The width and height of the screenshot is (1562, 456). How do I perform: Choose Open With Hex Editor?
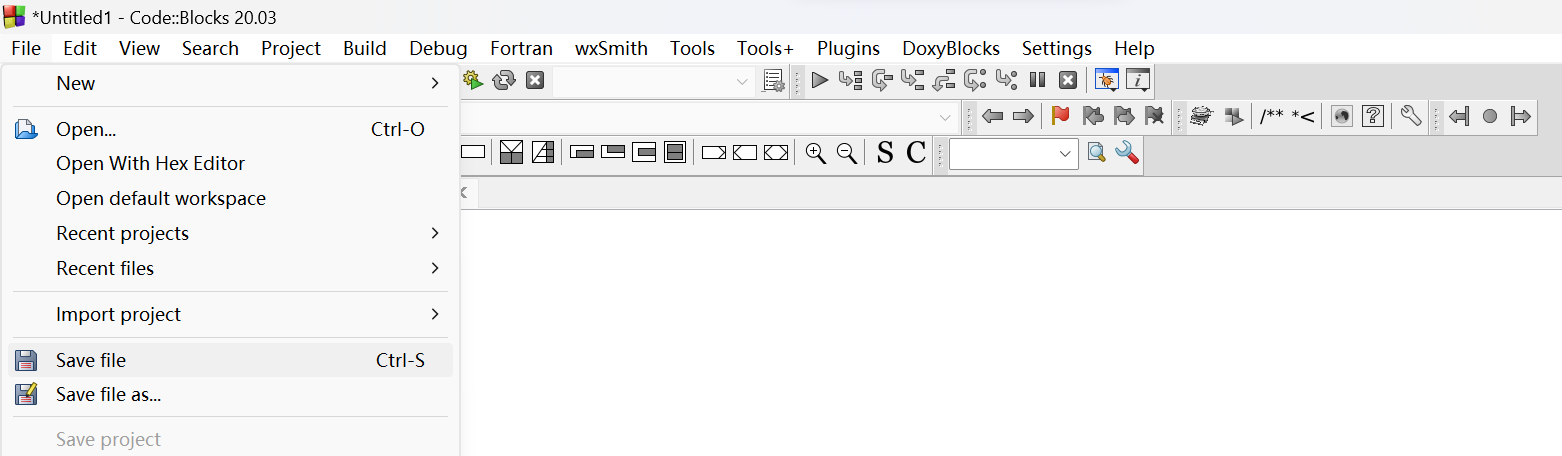coord(150,163)
